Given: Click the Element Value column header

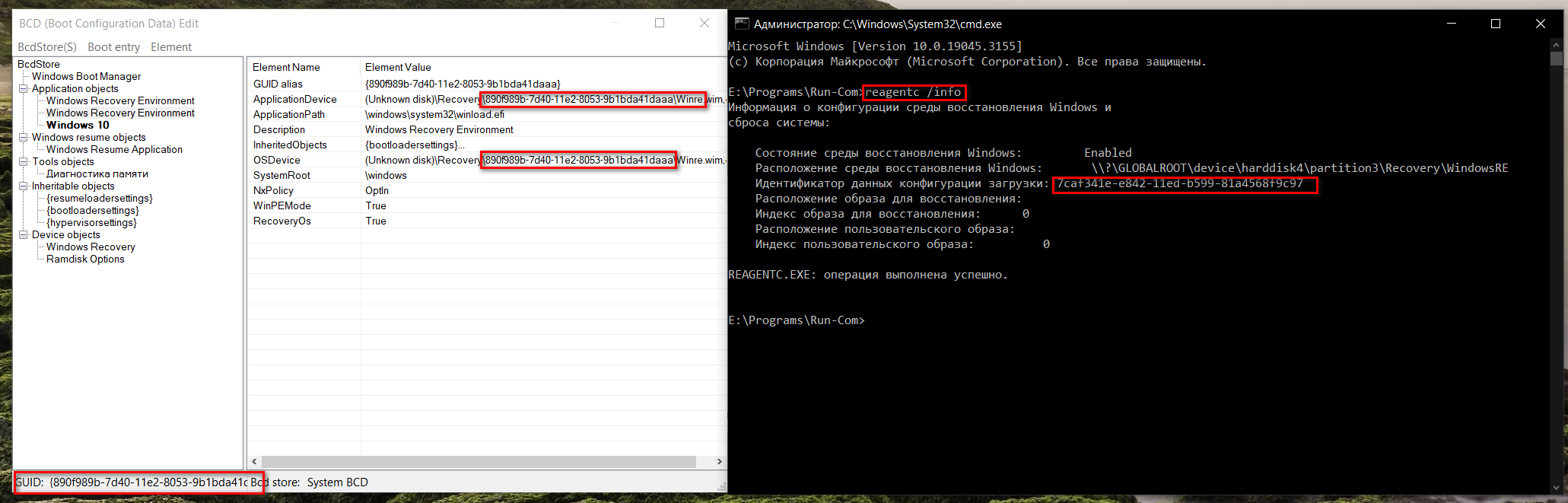Looking at the screenshot, I should click(543, 67).
